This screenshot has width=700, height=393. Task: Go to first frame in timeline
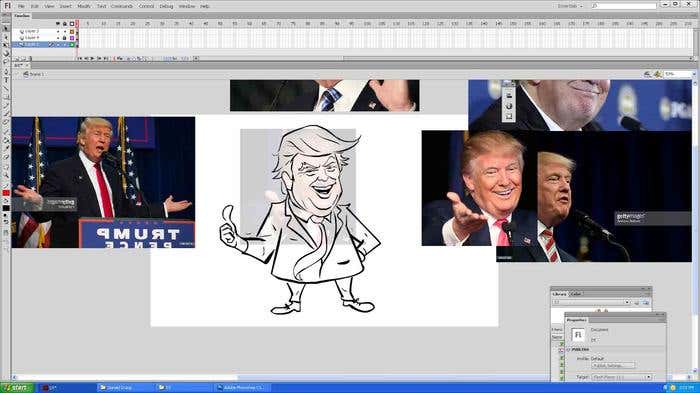80,59
